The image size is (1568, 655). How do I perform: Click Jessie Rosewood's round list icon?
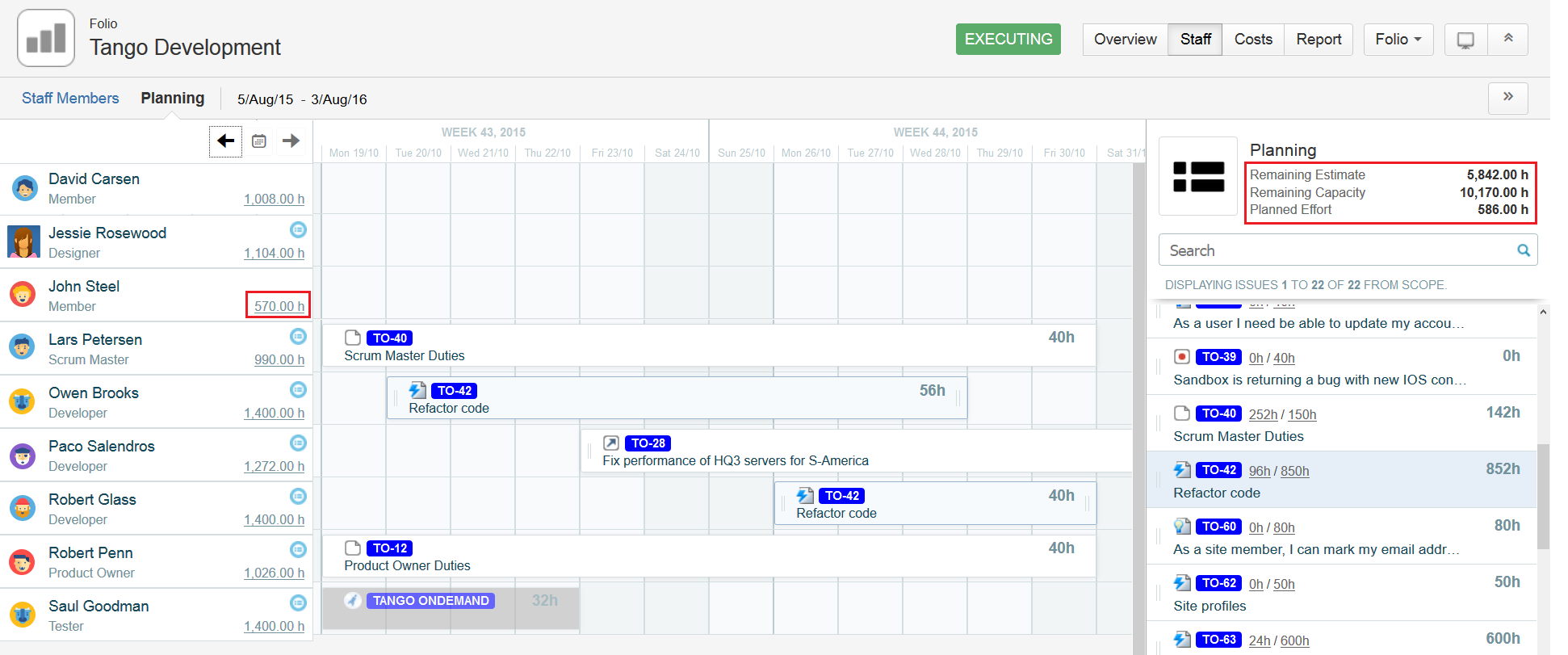298,230
